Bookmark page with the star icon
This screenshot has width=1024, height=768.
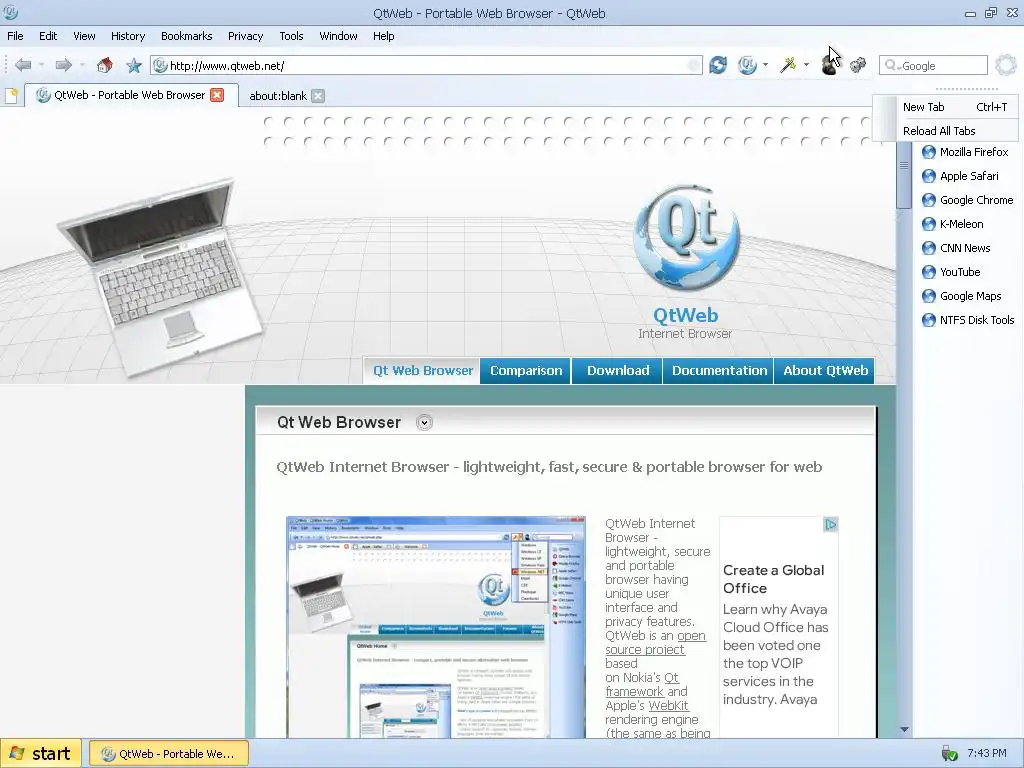point(134,65)
